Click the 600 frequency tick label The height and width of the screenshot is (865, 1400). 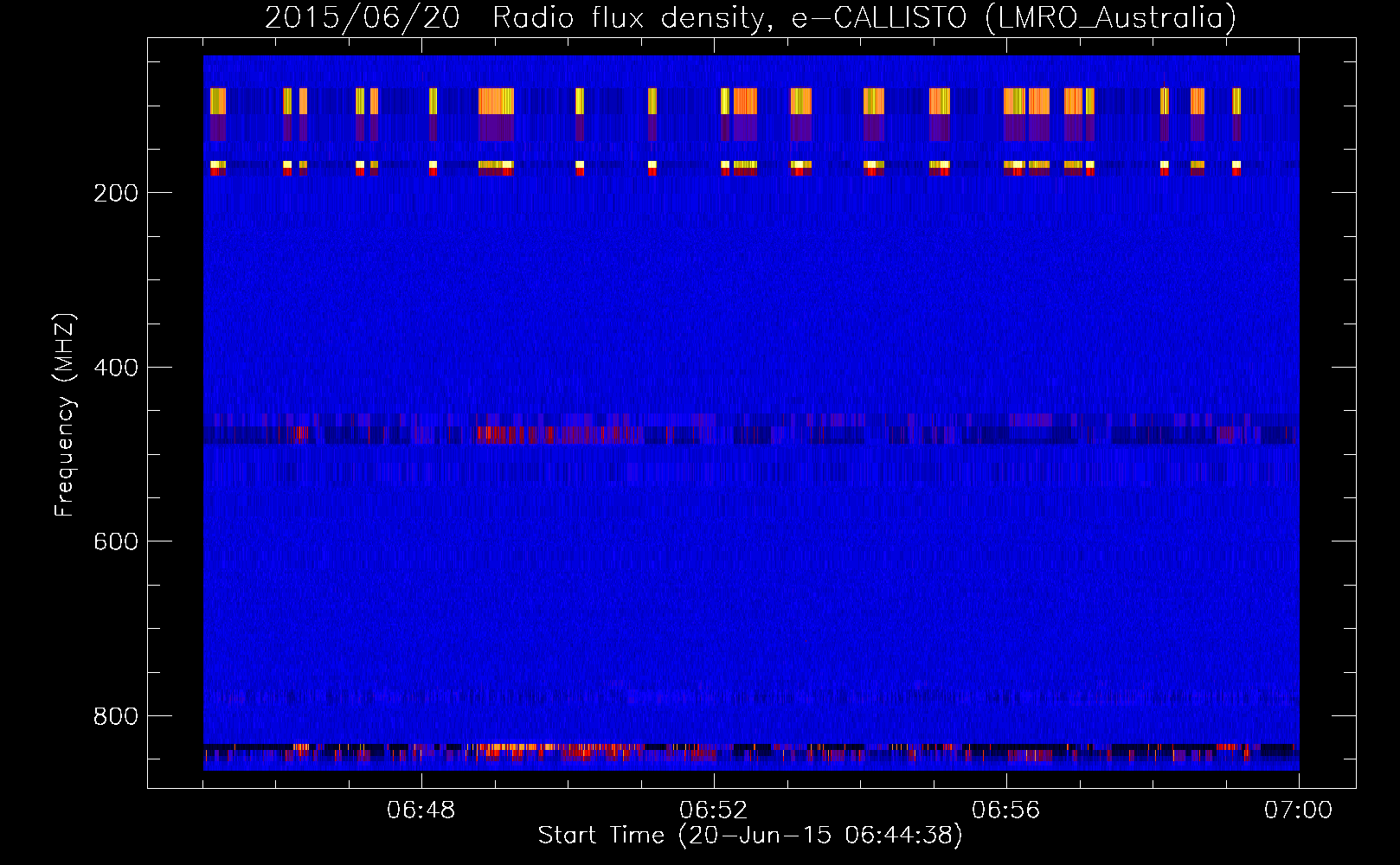point(115,541)
